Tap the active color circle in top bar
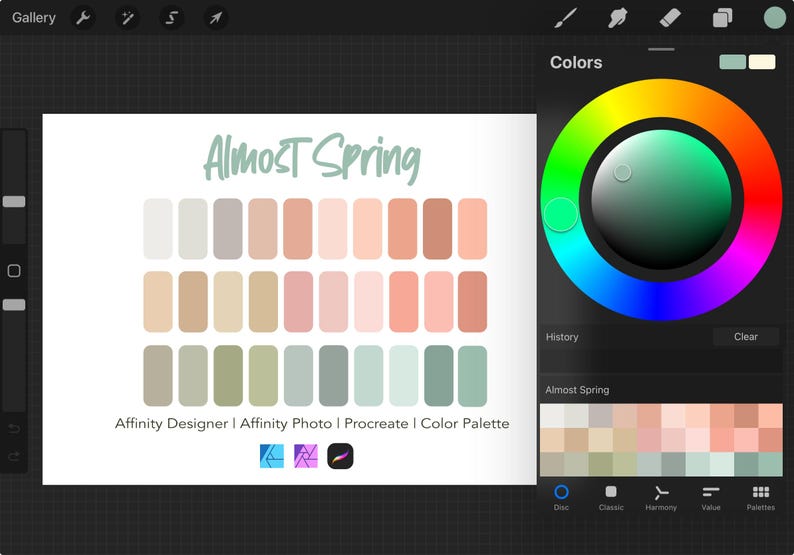 click(x=774, y=18)
